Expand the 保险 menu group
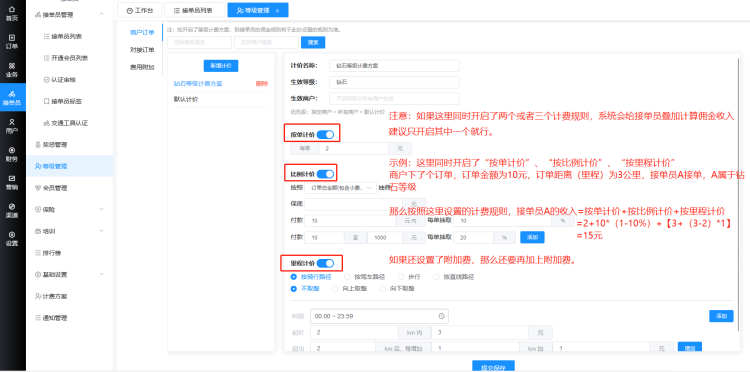Screen dimensions: 750x372 (x=101, y=209)
